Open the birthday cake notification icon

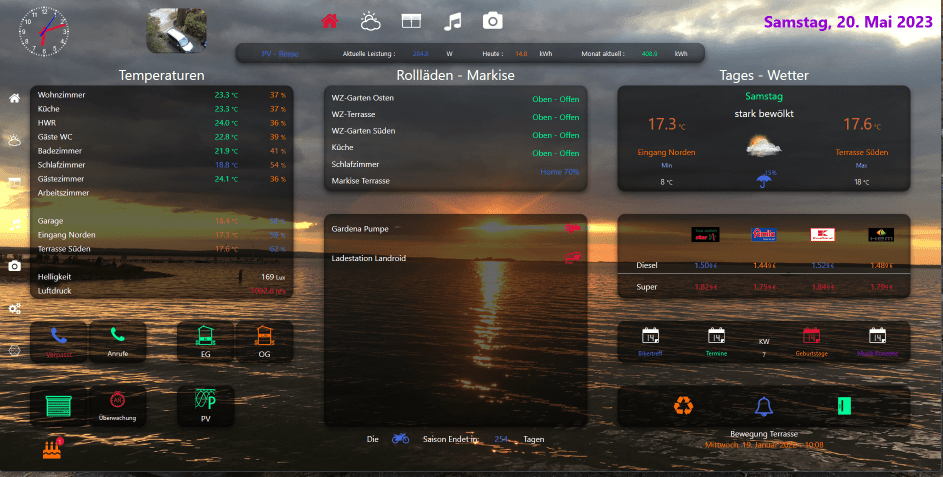pos(53,449)
